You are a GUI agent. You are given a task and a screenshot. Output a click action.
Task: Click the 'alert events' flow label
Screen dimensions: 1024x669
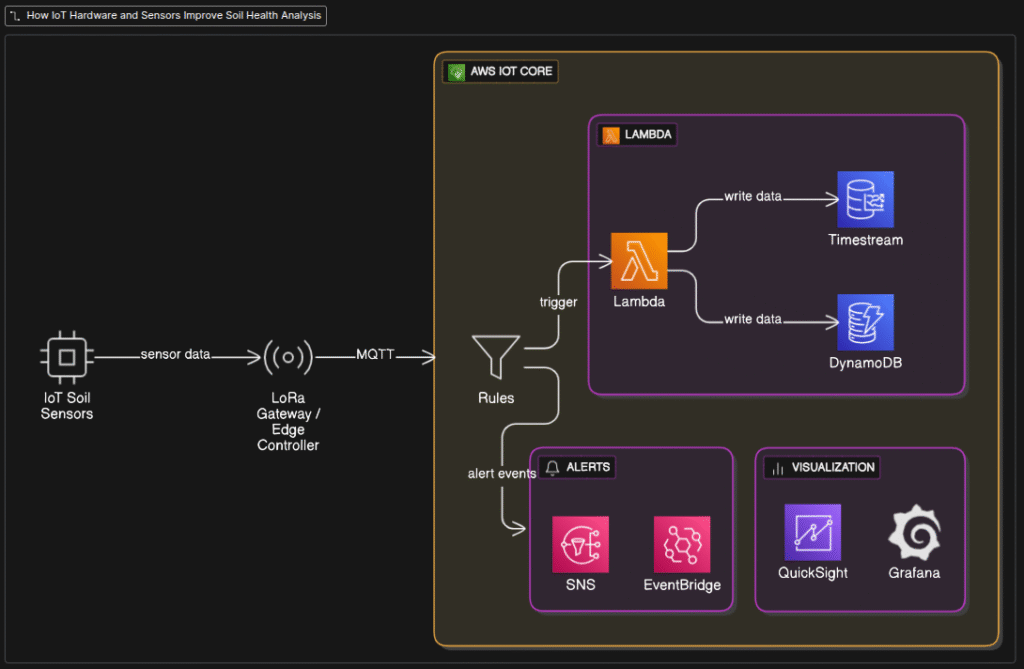click(501, 473)
